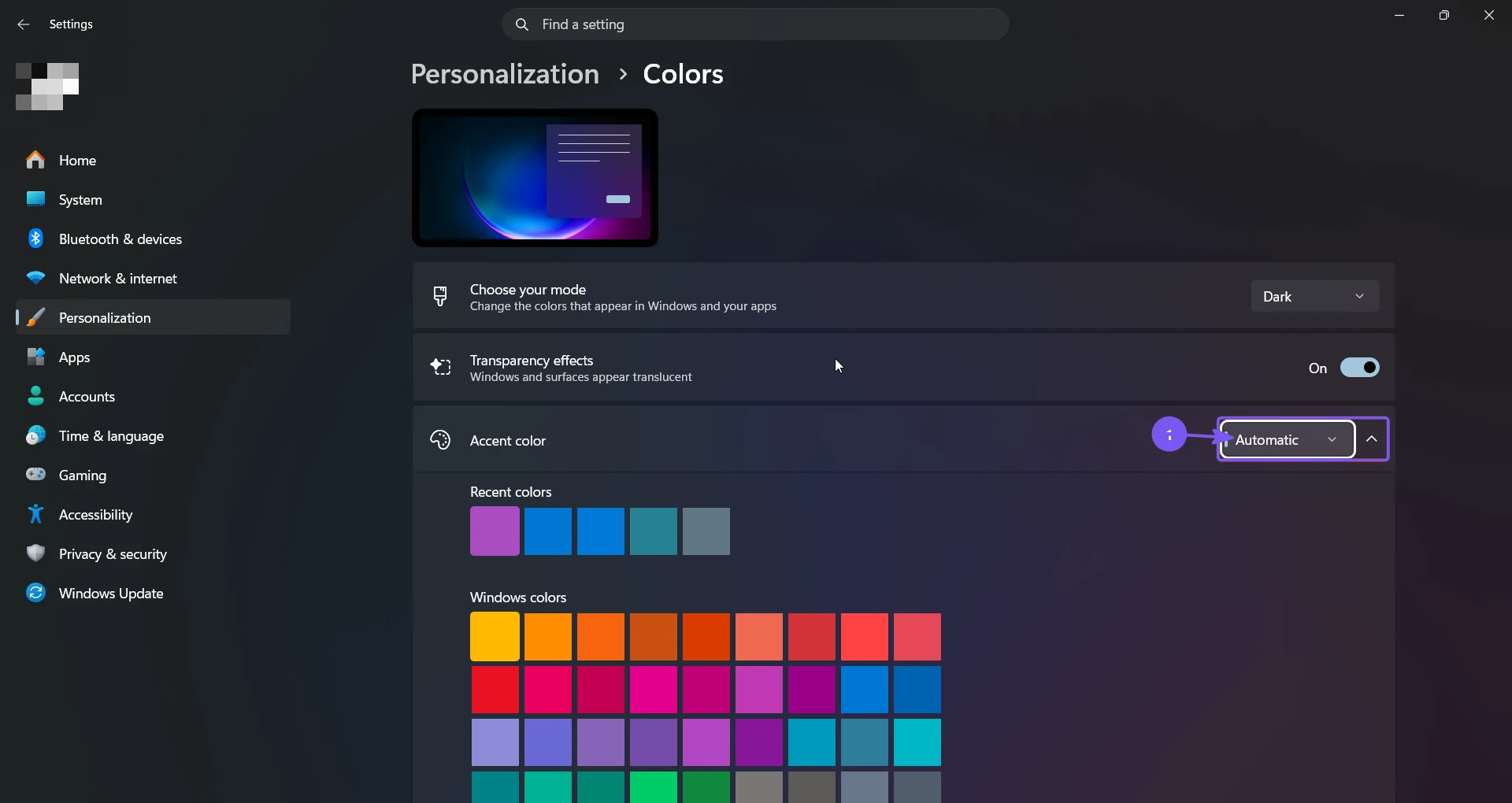Pick the gray-blue recent color swatch
The image size is (1512, 803).
706,531
